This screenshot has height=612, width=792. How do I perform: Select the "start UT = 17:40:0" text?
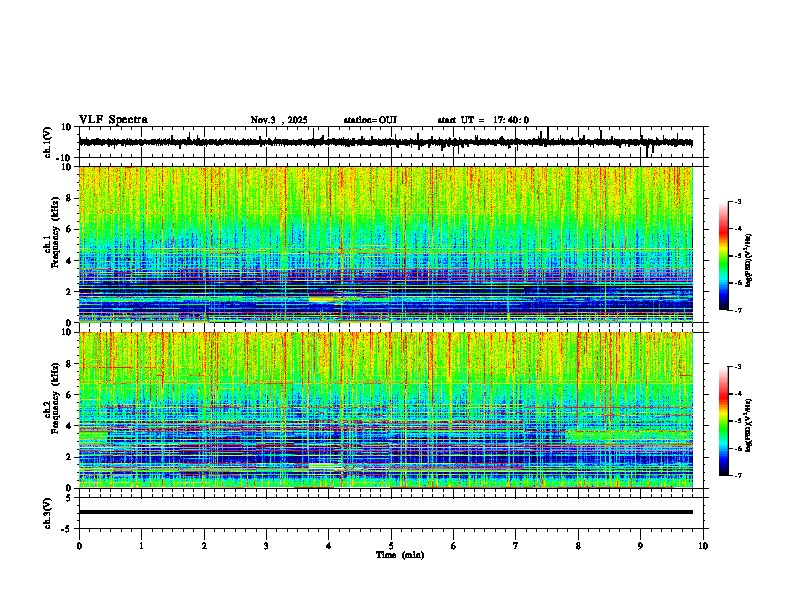(x=483, y=120)
